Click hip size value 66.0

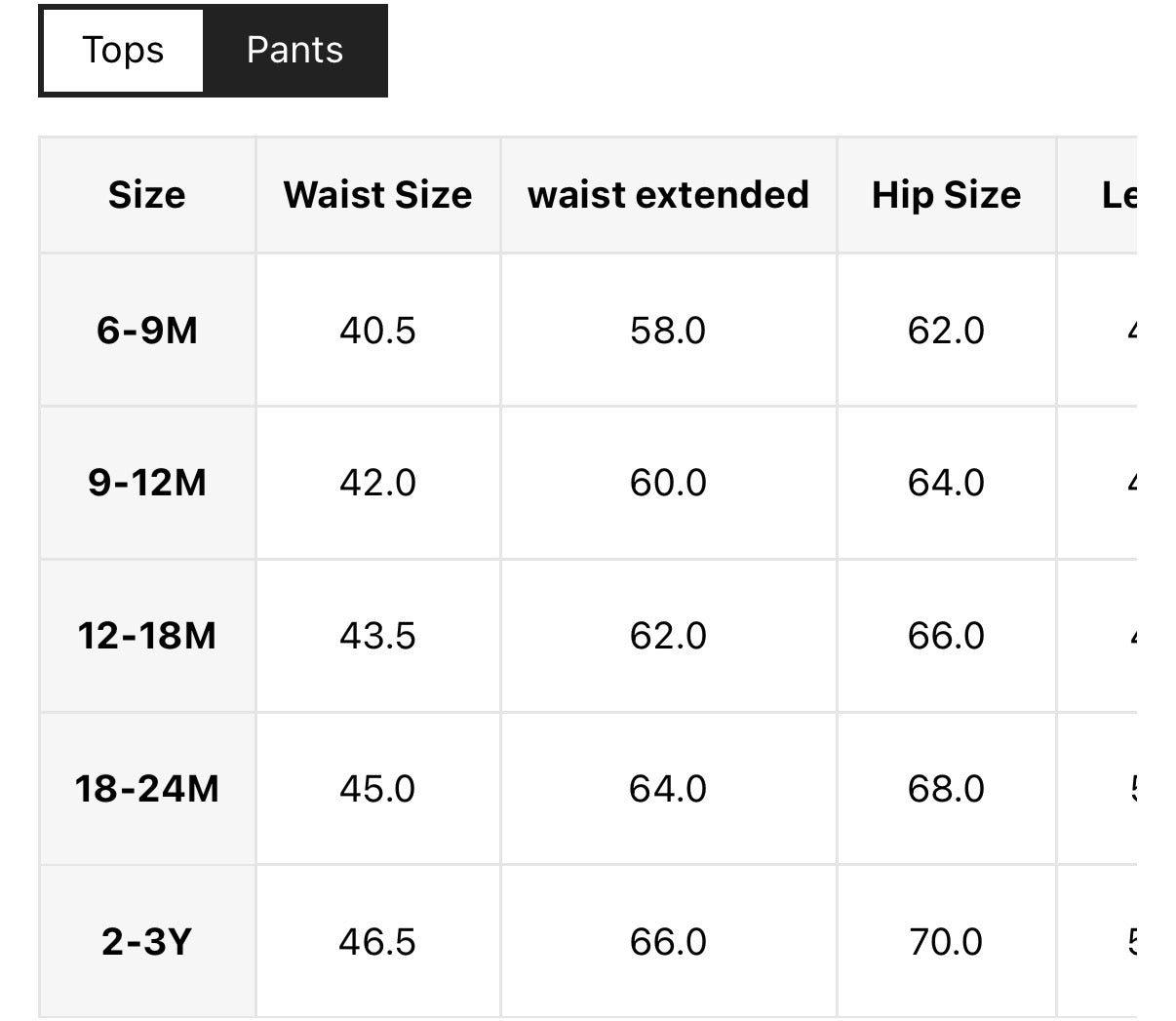946,636
